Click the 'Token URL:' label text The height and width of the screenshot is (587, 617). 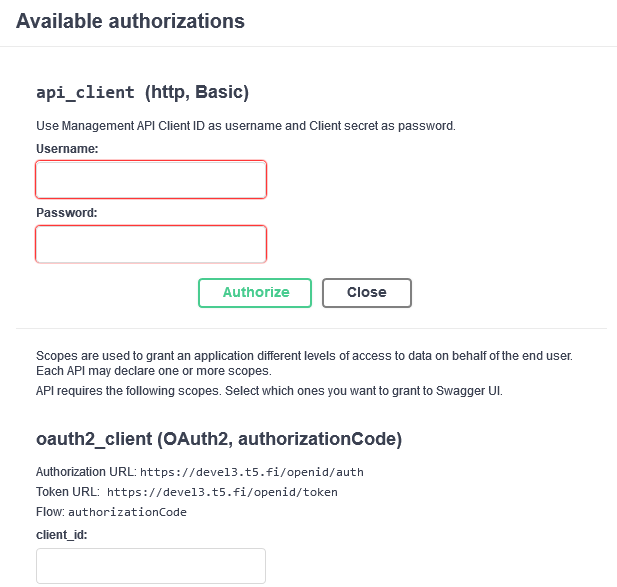click(x=68, y=492)
